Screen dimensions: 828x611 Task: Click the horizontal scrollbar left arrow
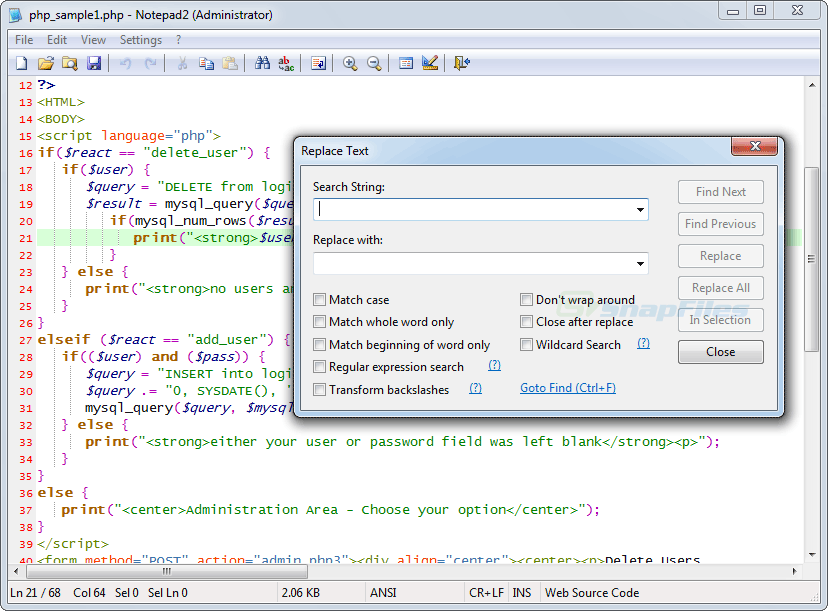click(16, 571)
